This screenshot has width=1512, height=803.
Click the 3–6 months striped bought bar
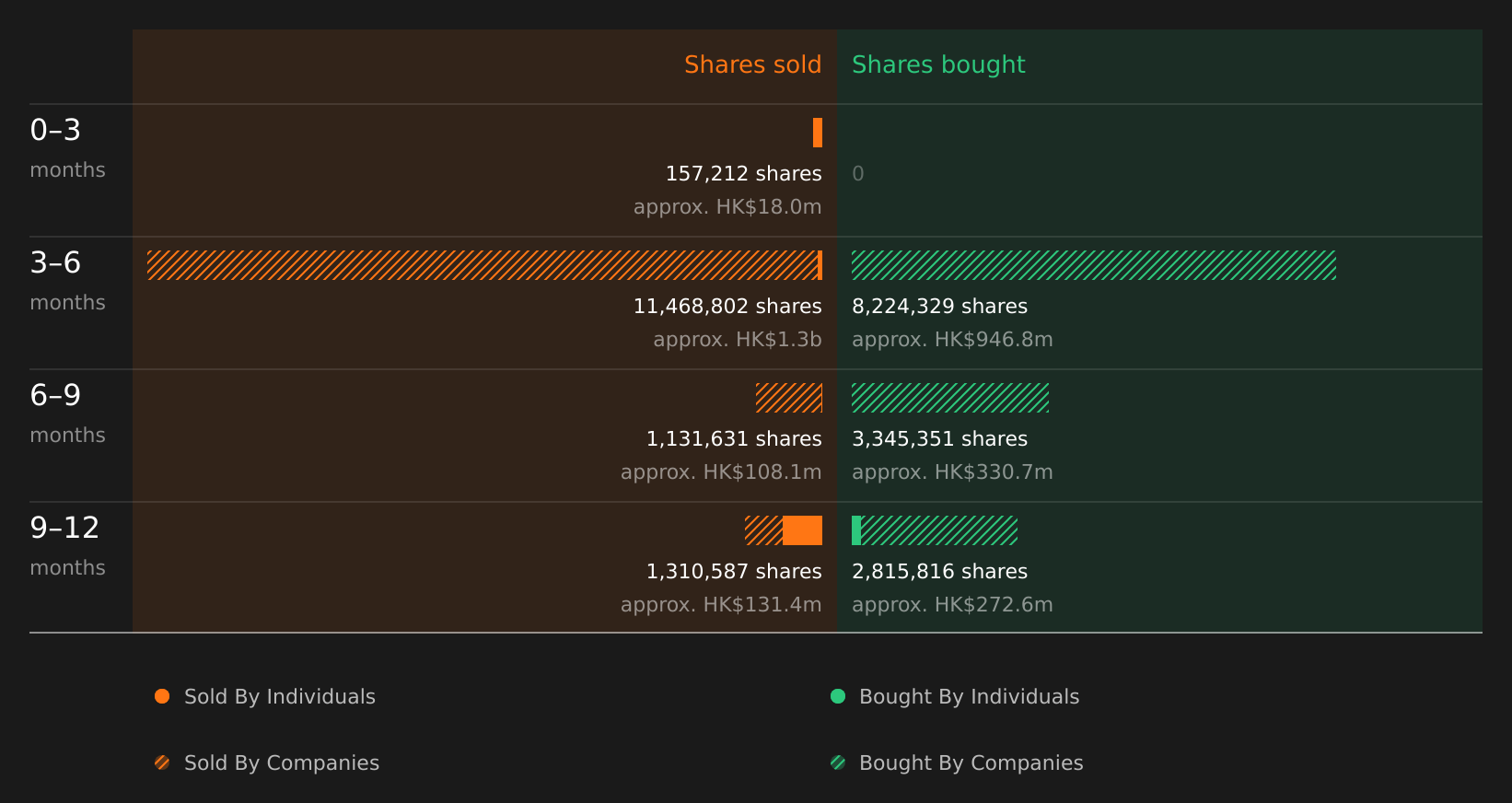click(x=1094, y=265)
